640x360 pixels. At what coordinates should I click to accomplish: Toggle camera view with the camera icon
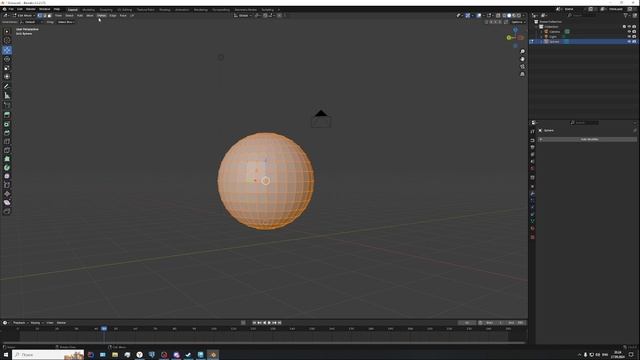coord(522,67)
